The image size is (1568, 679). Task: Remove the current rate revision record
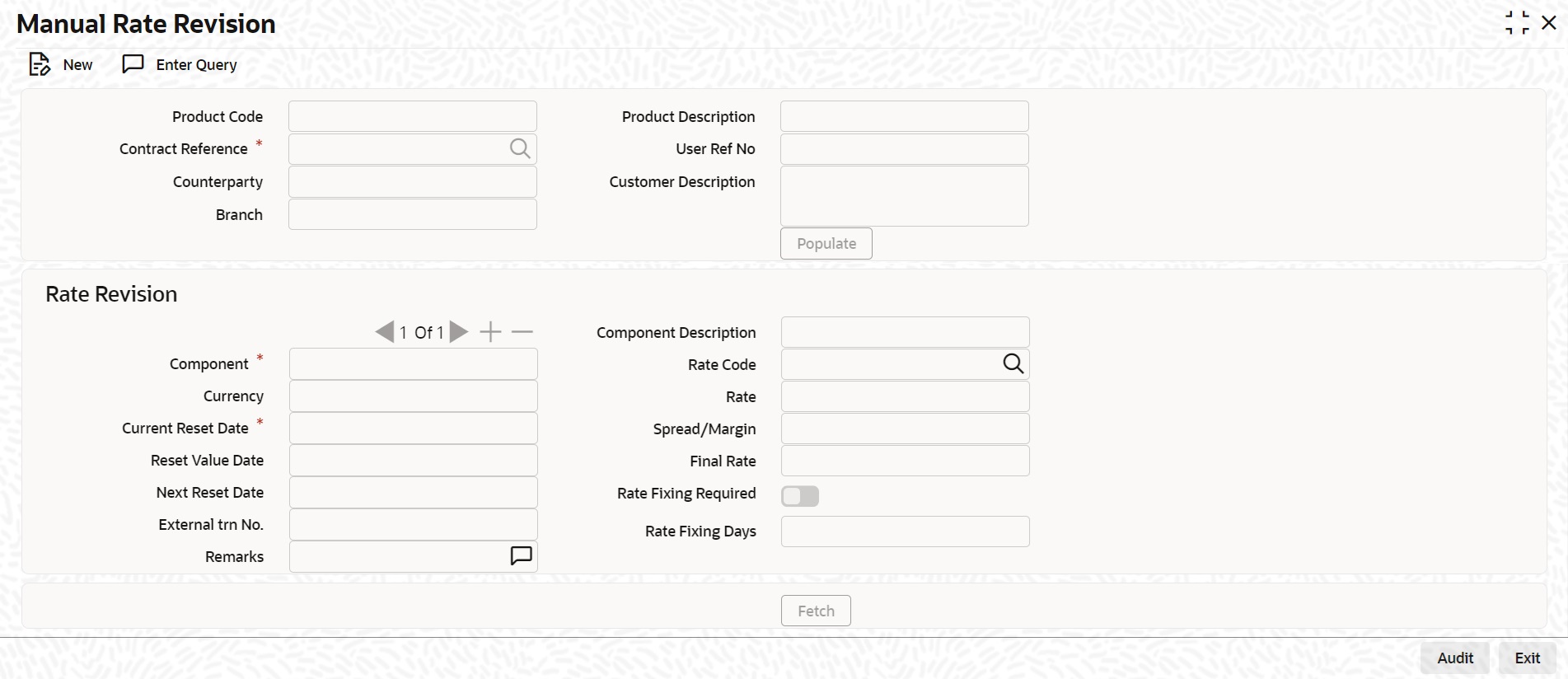click(522, 332)
